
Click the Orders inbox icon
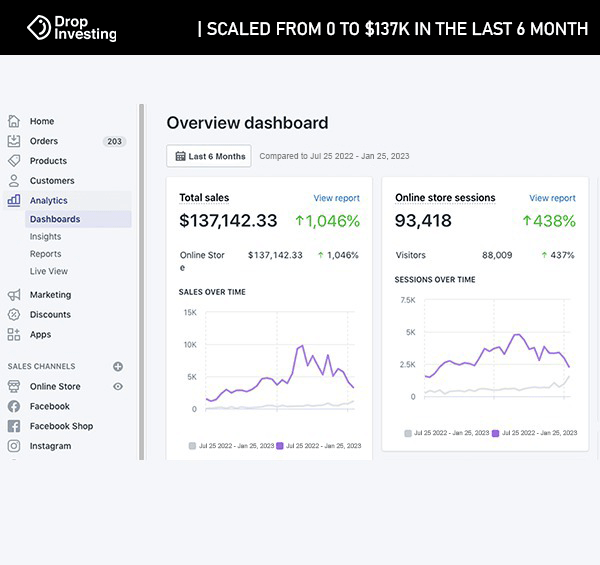click(14, 141)
